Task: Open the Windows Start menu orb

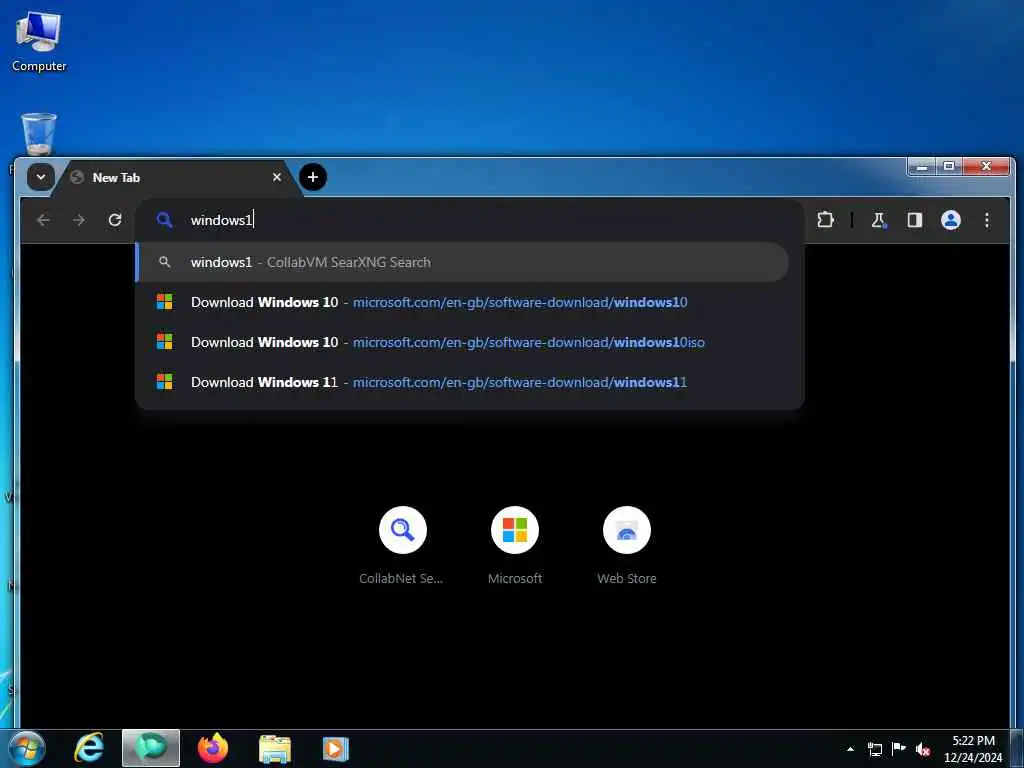Action: coord(27,748)
